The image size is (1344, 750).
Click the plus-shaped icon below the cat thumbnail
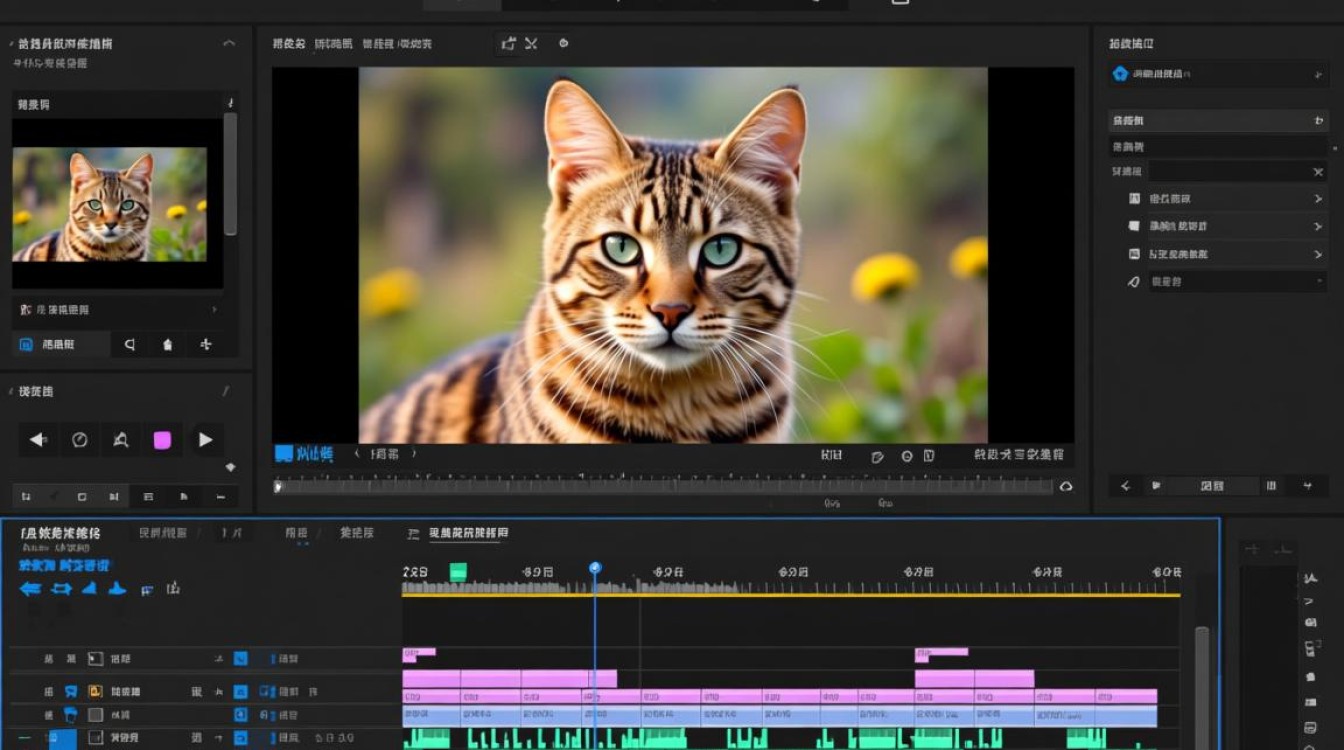tap(206, 345)
